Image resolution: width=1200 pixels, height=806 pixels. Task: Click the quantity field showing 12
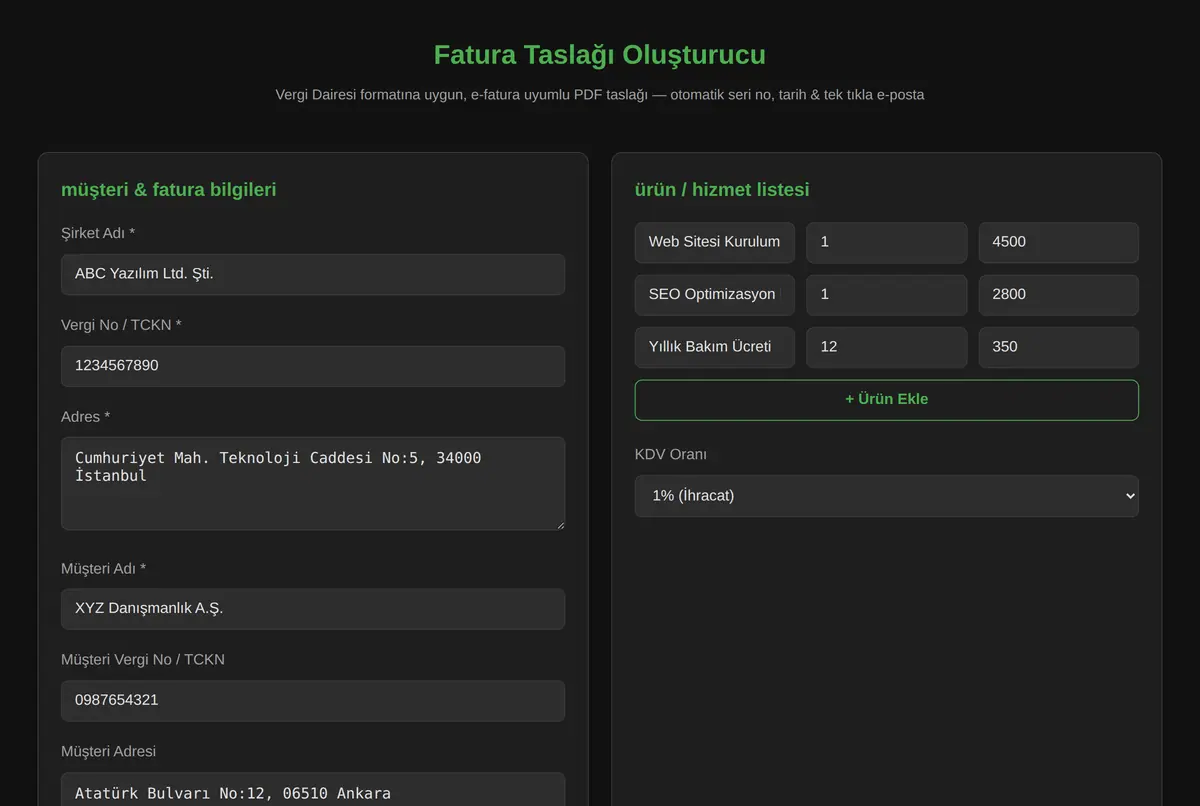point(887,347)
